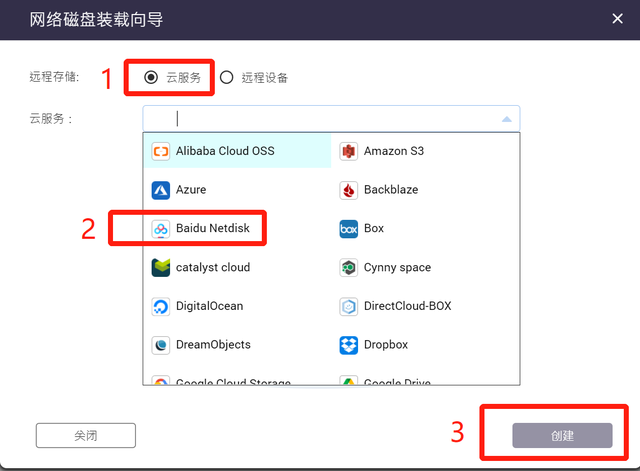Choose Cynny space label

[398, 267]
